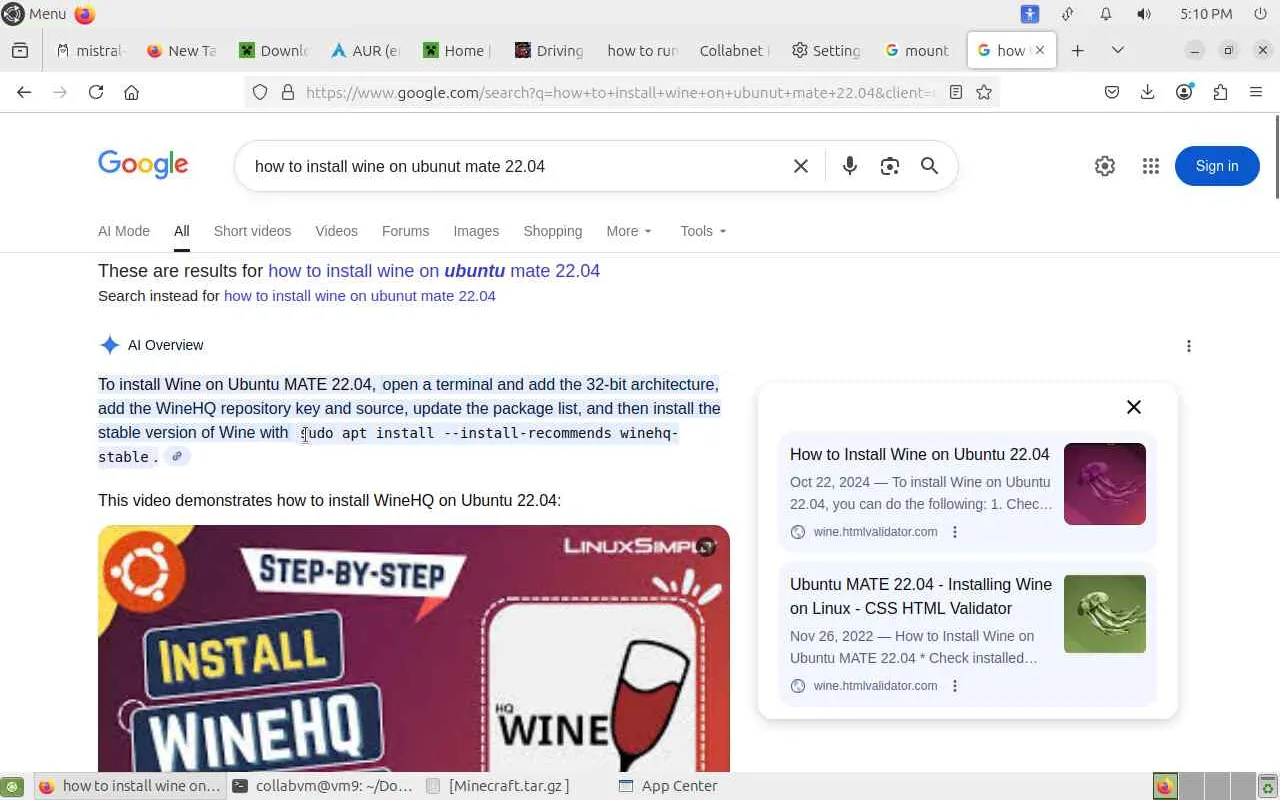Switch to the collabvm terminal window in taskbar
This screenshot has width=1280, height=800.
coord(323,786)
